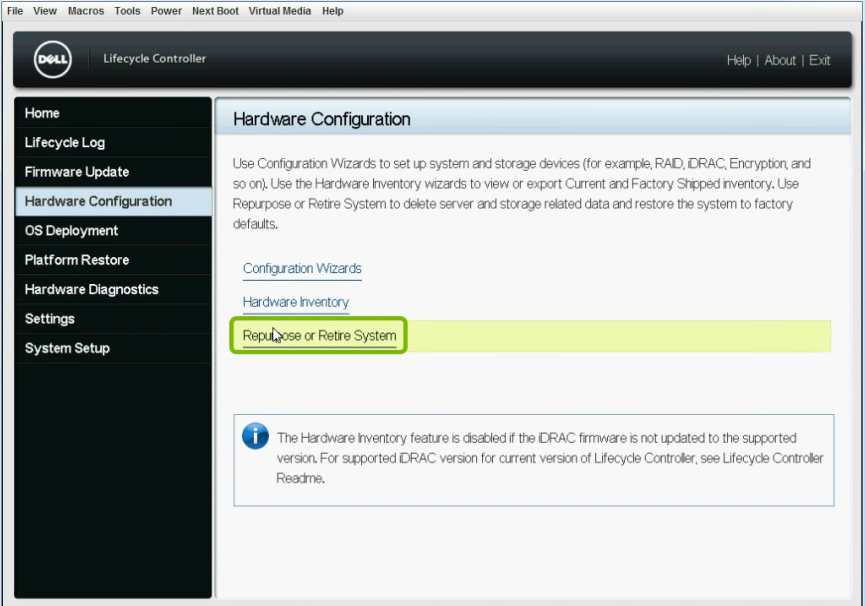Image resolution: width=865 pixels, height=606 pixels.
Task: Open the Repurpose or Retire System wizard
Action: click(318, 336)
